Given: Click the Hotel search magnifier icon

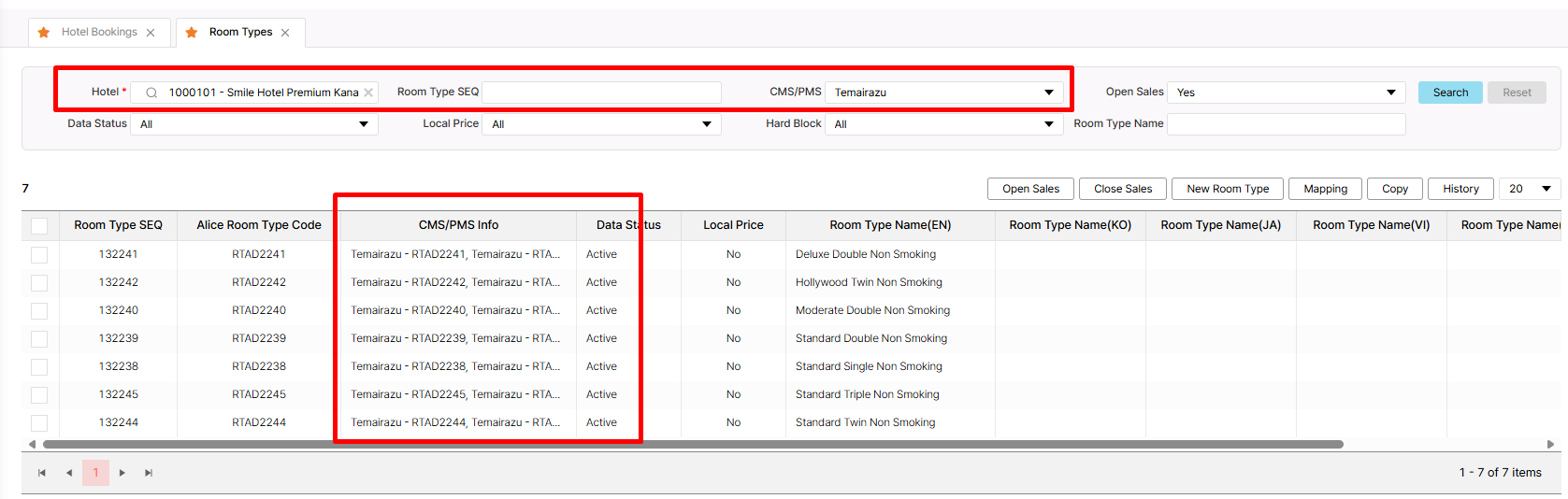Looking at the screenshot, I should click(x=151, y=93).
